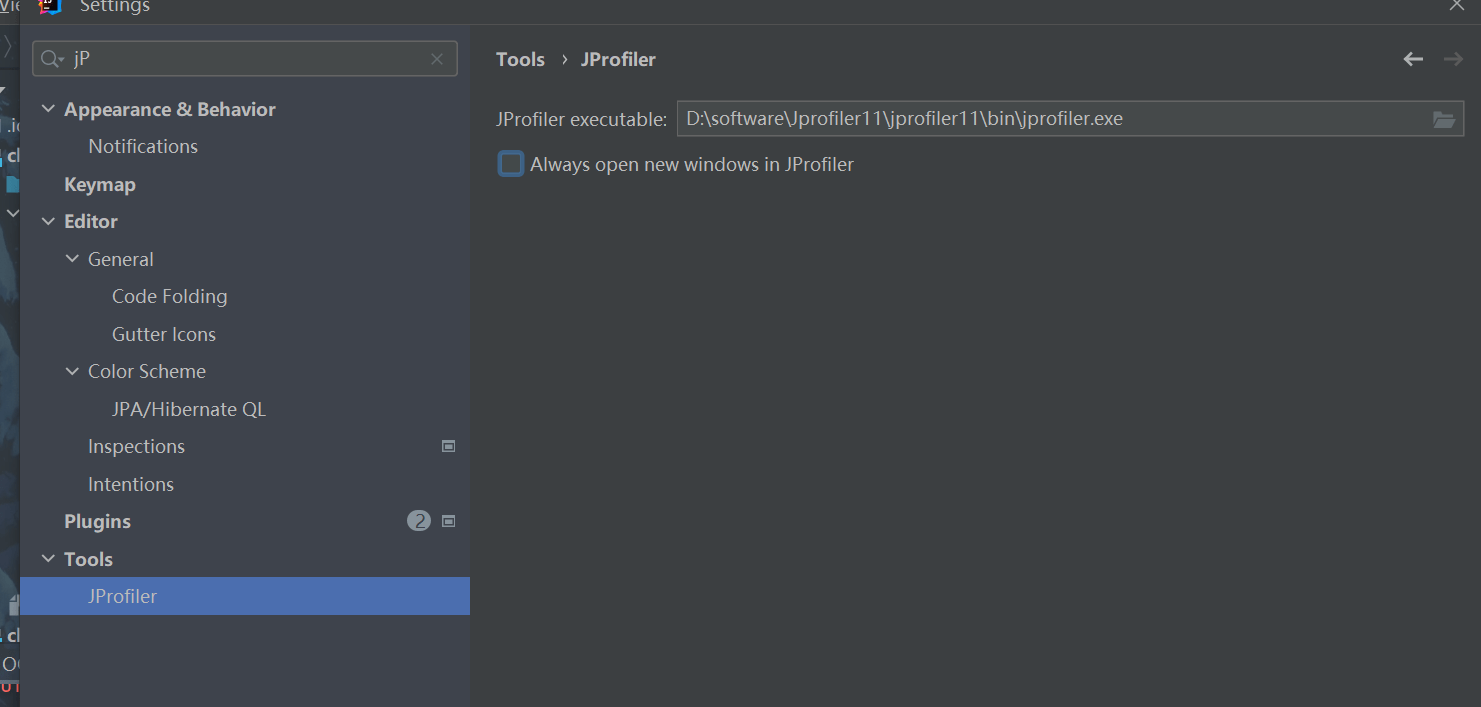Screen dimensions: 1481x707
Task: Click the Plugins update count badge
Action: pyautogui.click(x=419, y=521)
